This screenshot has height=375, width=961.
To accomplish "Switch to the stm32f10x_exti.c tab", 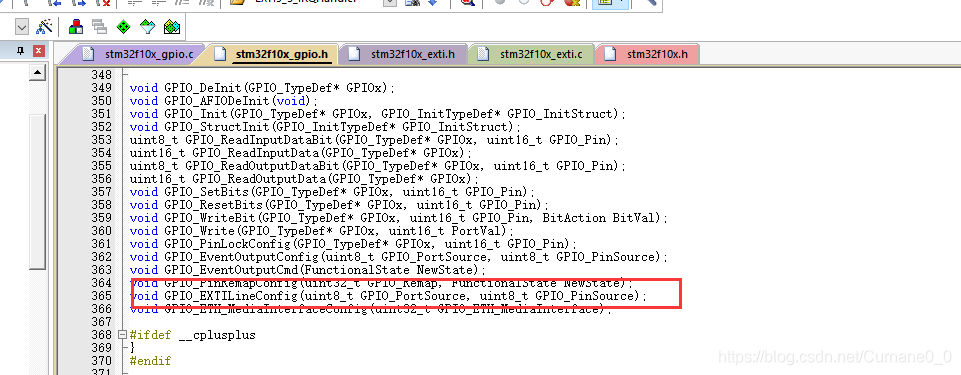I will pos(531,54).
